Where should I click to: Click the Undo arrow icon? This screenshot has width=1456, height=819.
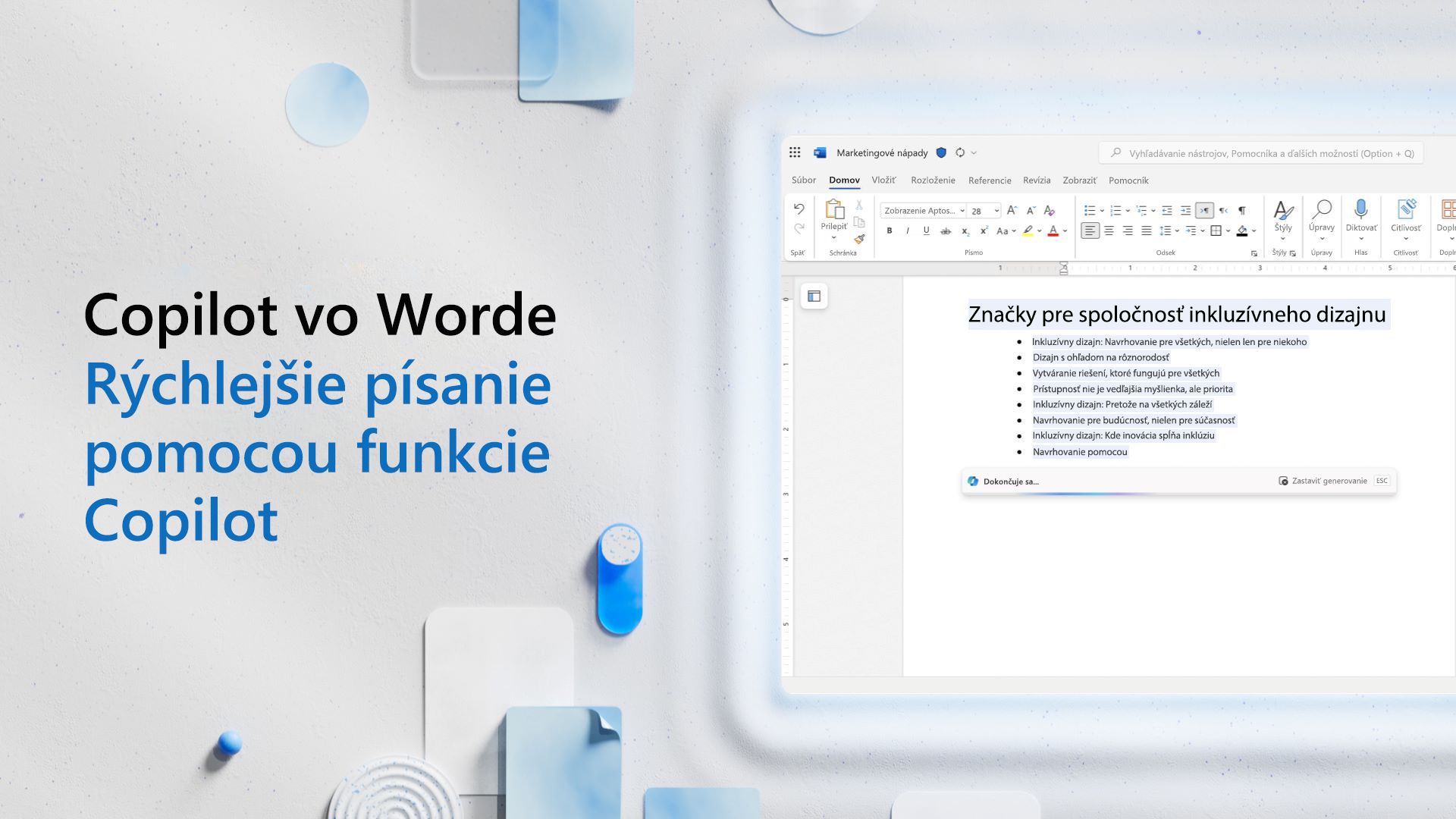799,209
